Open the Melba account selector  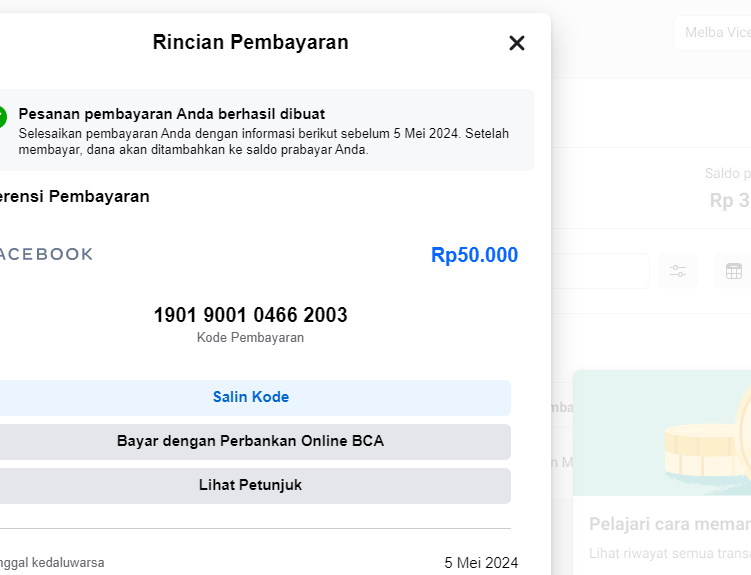coord(712,33)
